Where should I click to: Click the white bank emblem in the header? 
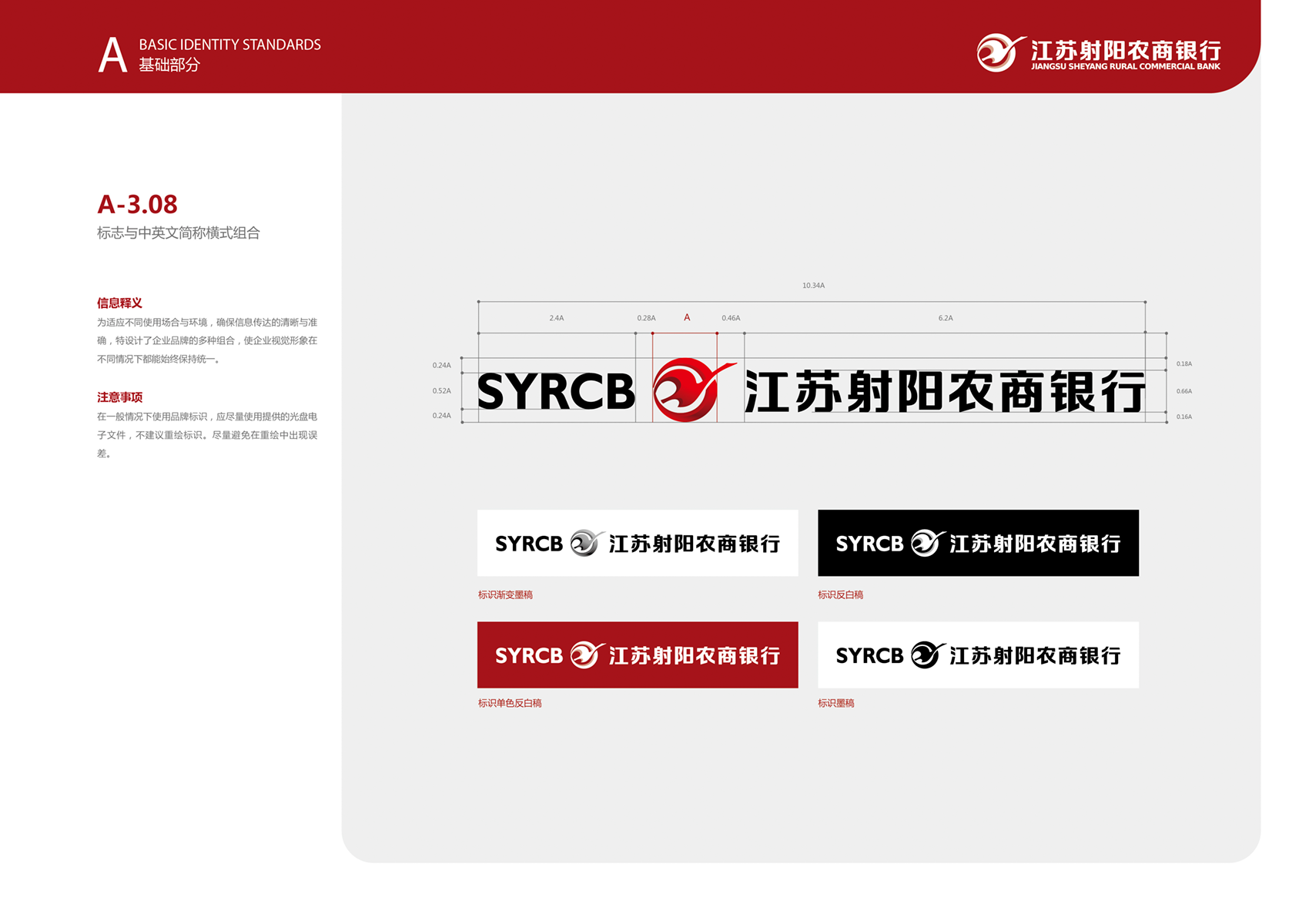(x=999, y=52)
